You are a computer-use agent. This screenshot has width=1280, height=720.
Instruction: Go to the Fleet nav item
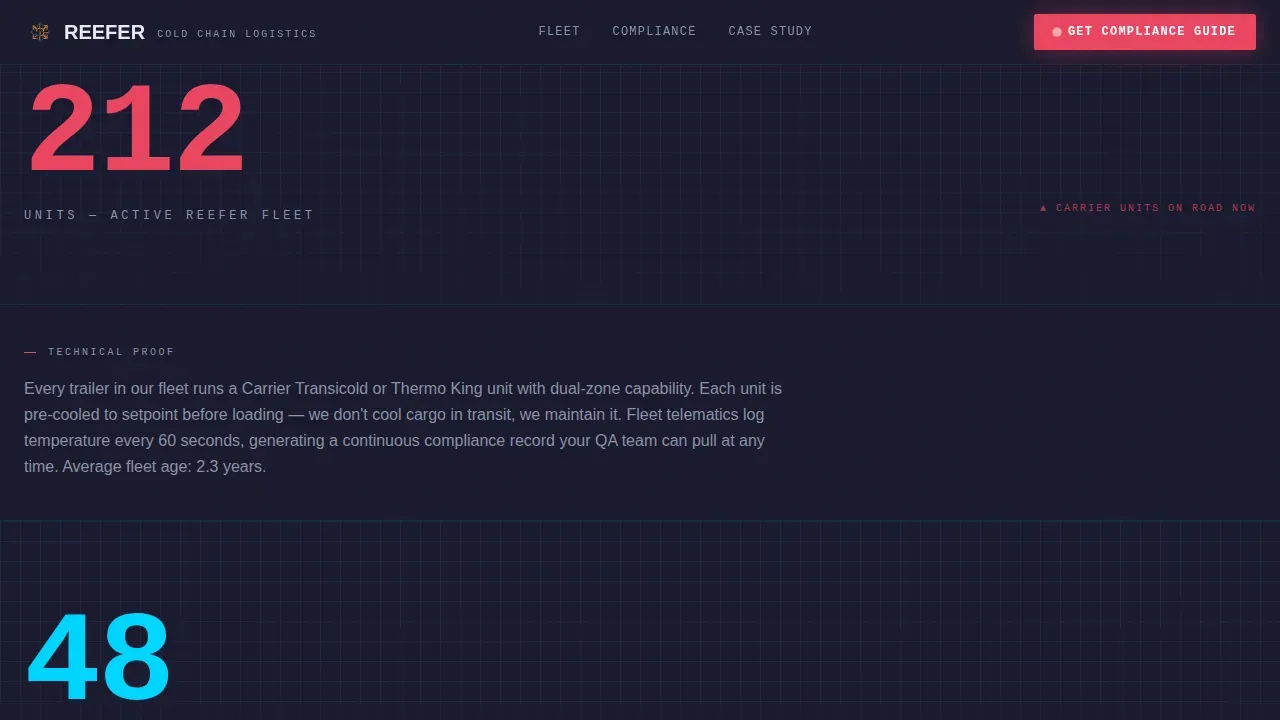559,31
